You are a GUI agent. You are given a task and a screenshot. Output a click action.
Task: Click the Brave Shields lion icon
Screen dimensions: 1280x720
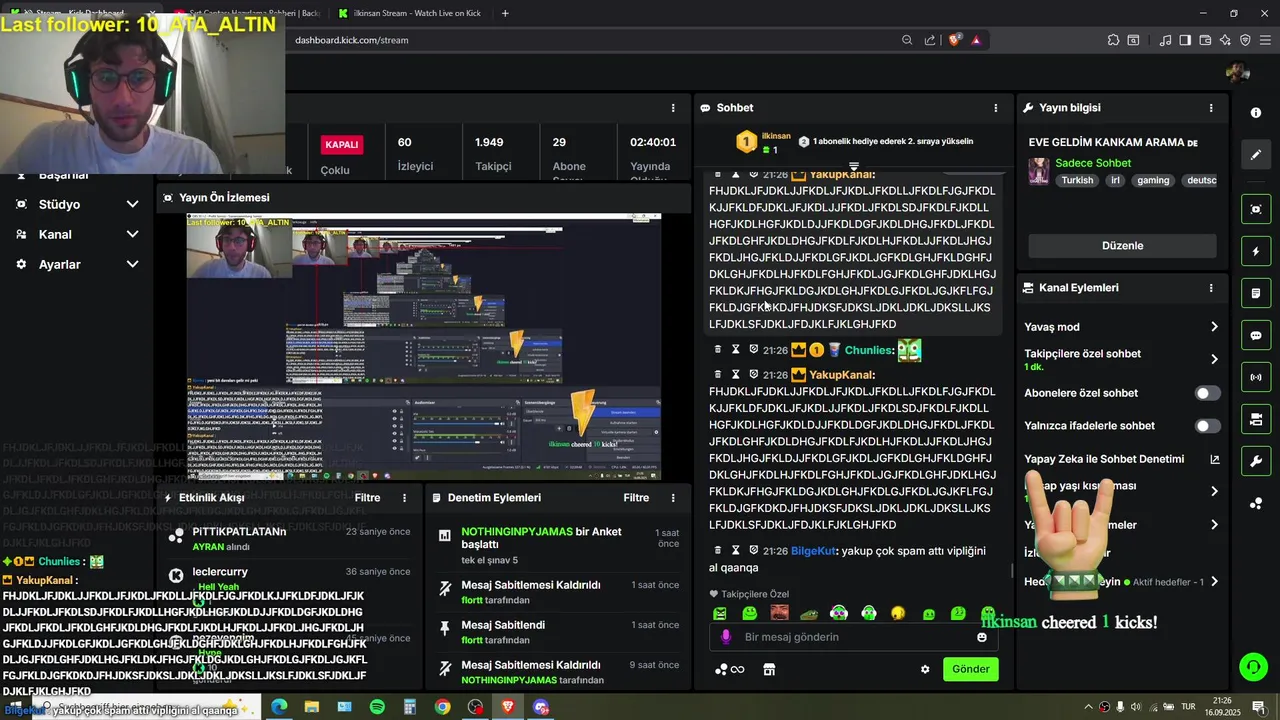[955, 40]
